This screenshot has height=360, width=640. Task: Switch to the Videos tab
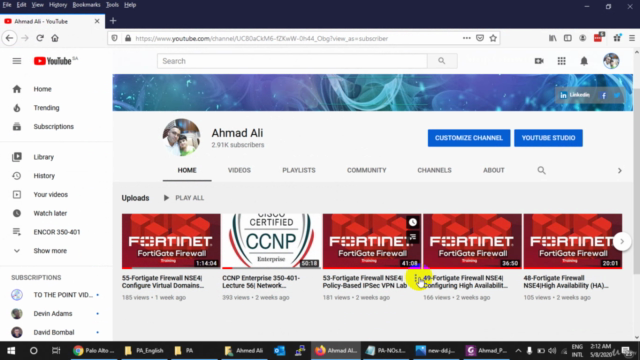(239, 170)
